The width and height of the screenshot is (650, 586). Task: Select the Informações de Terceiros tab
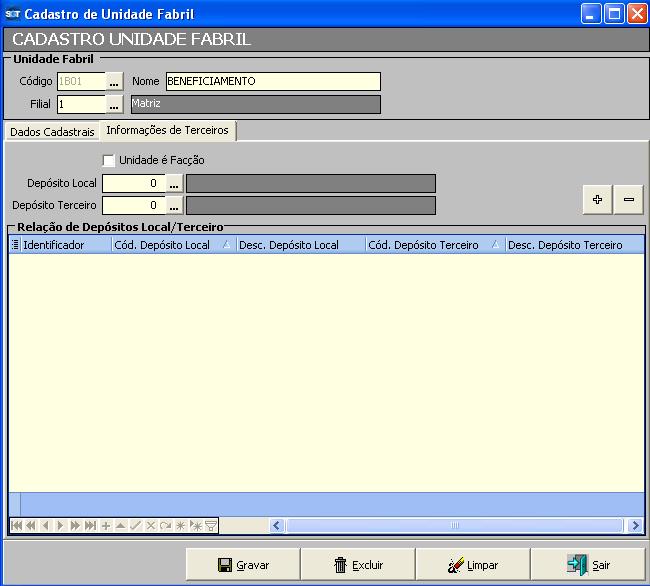tap(167, 131)
